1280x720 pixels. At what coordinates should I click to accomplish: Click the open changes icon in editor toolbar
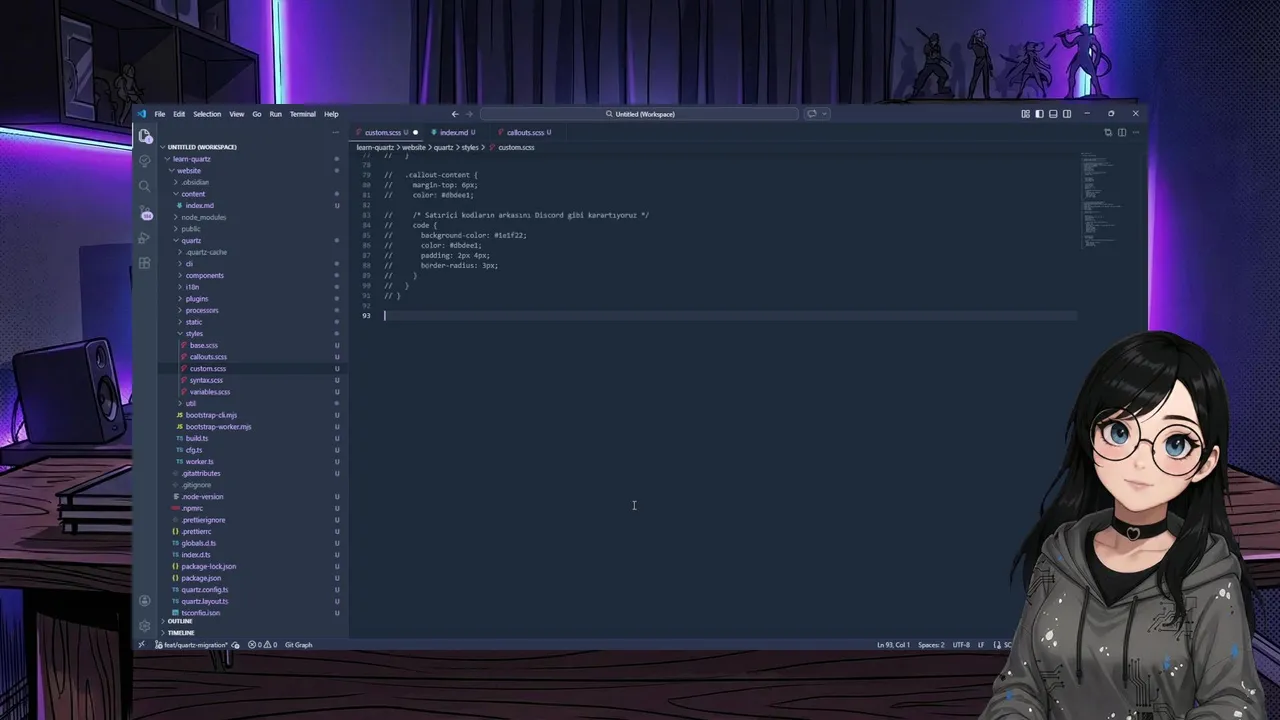point(1108,132)
